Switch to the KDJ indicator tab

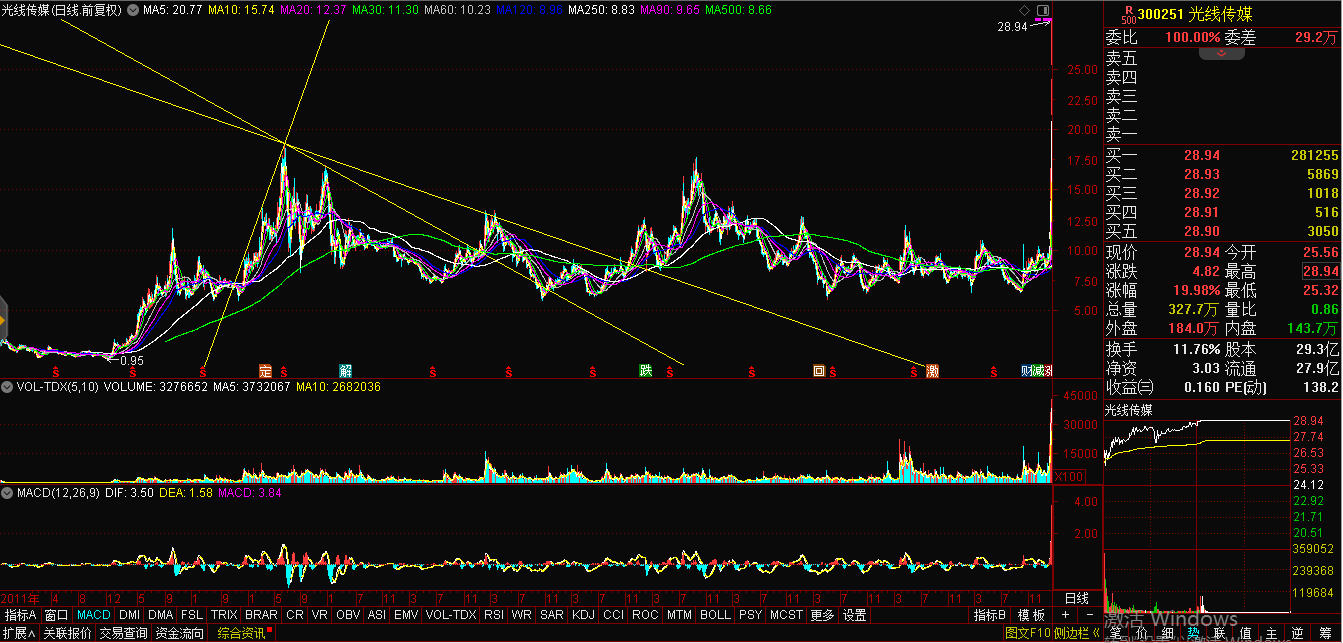pyautogui.click(x=582, y=615)
